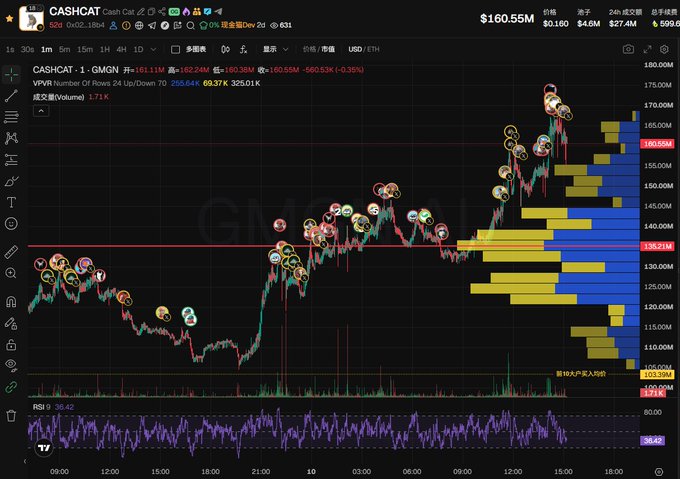Screen dimensions: 680x479
Task: Open the gray Telegram plane beside CASHCAT title
Action: tap(218, 12)
